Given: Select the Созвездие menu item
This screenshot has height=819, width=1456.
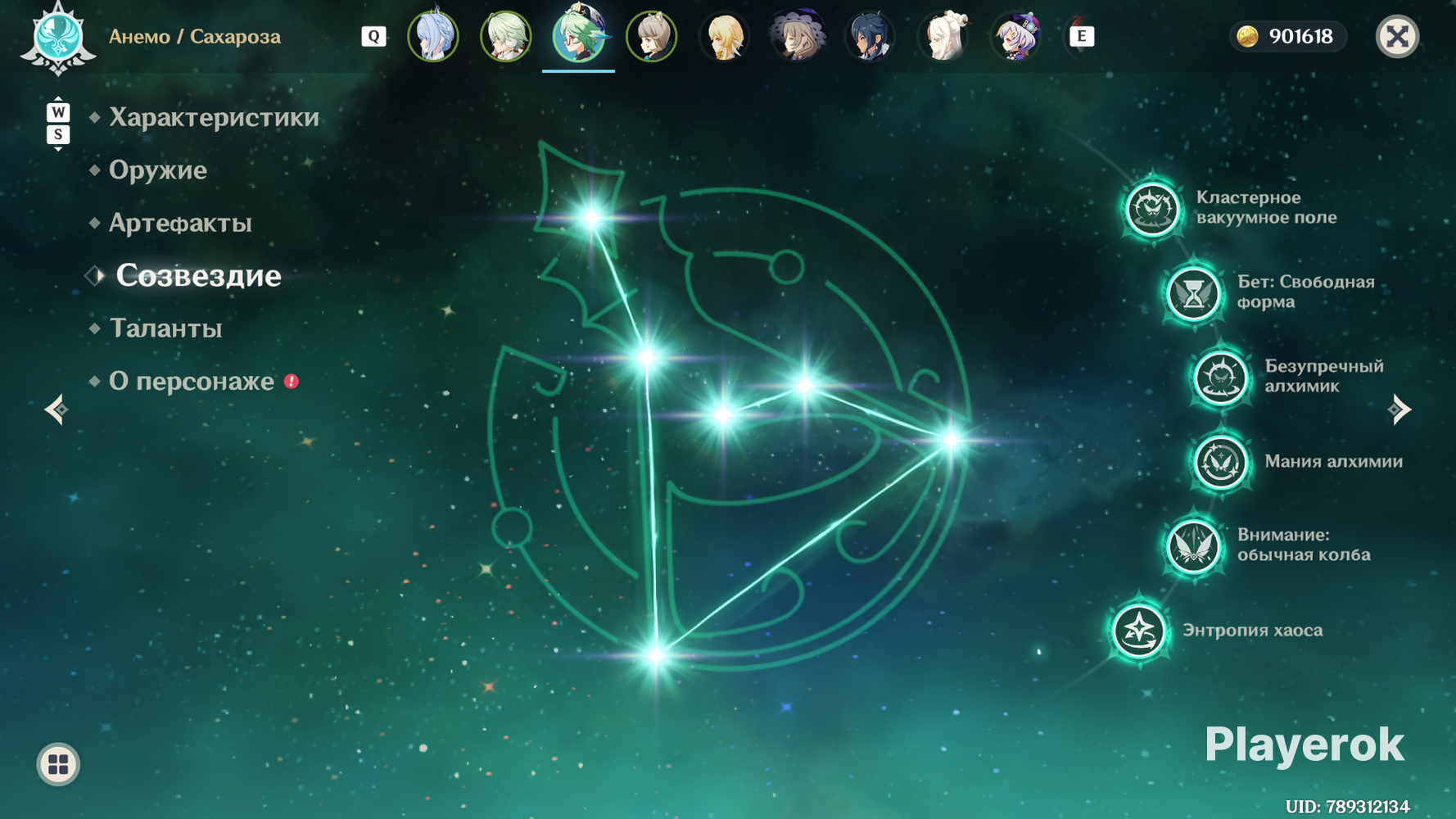Looking at the screenshot, I should pos(198,275).
